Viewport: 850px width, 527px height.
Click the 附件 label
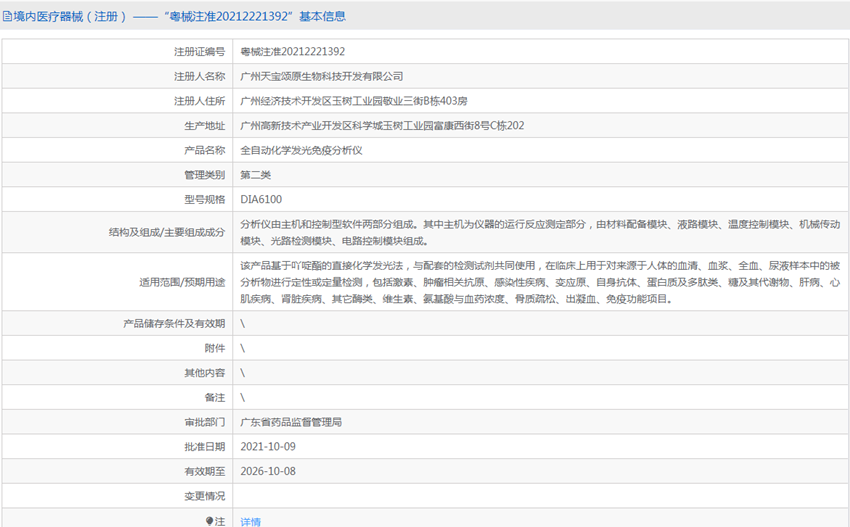(x=215, y=348)
